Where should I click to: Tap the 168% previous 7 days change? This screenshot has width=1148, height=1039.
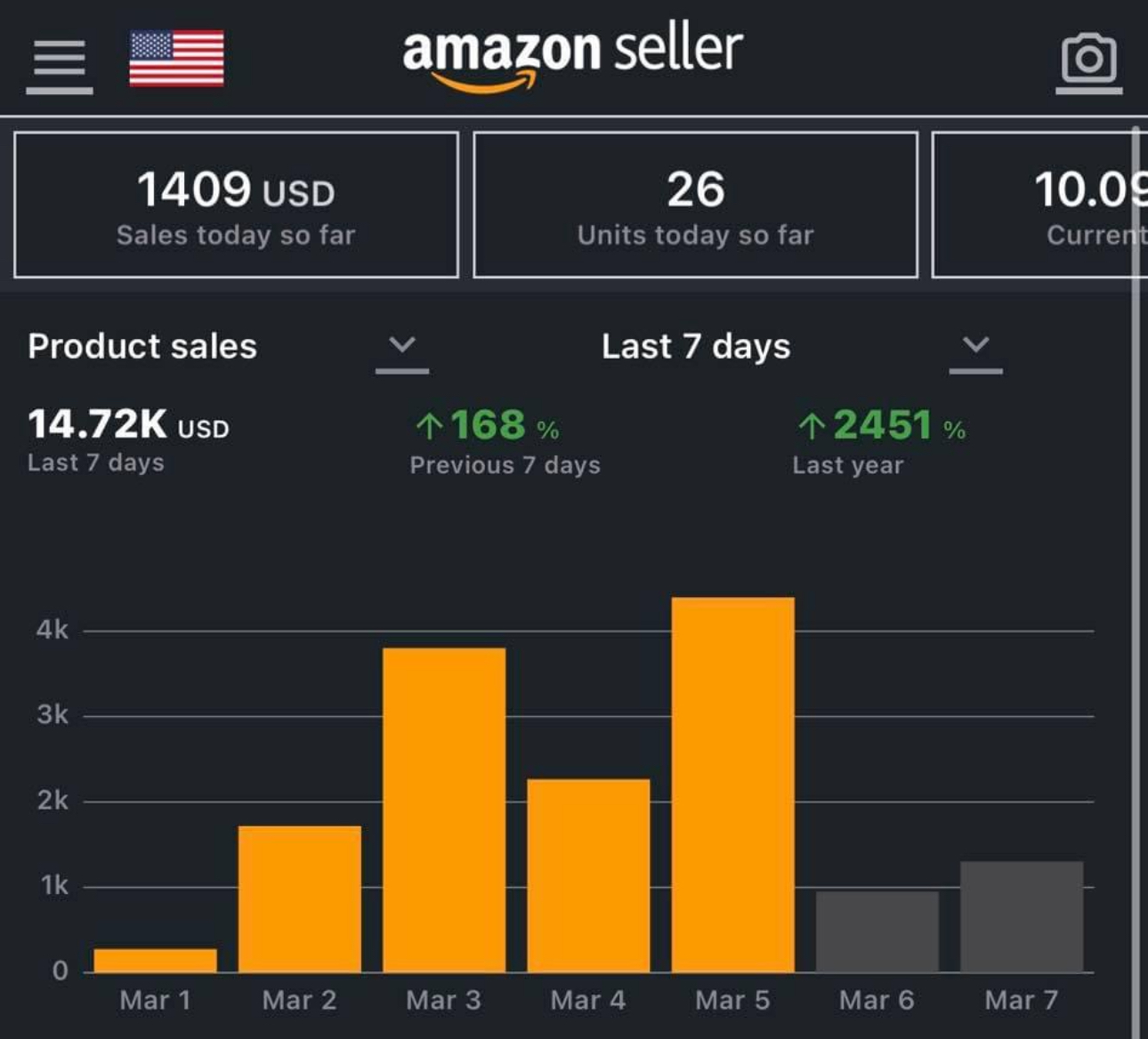pyautogui.click(x=488, y=425)
